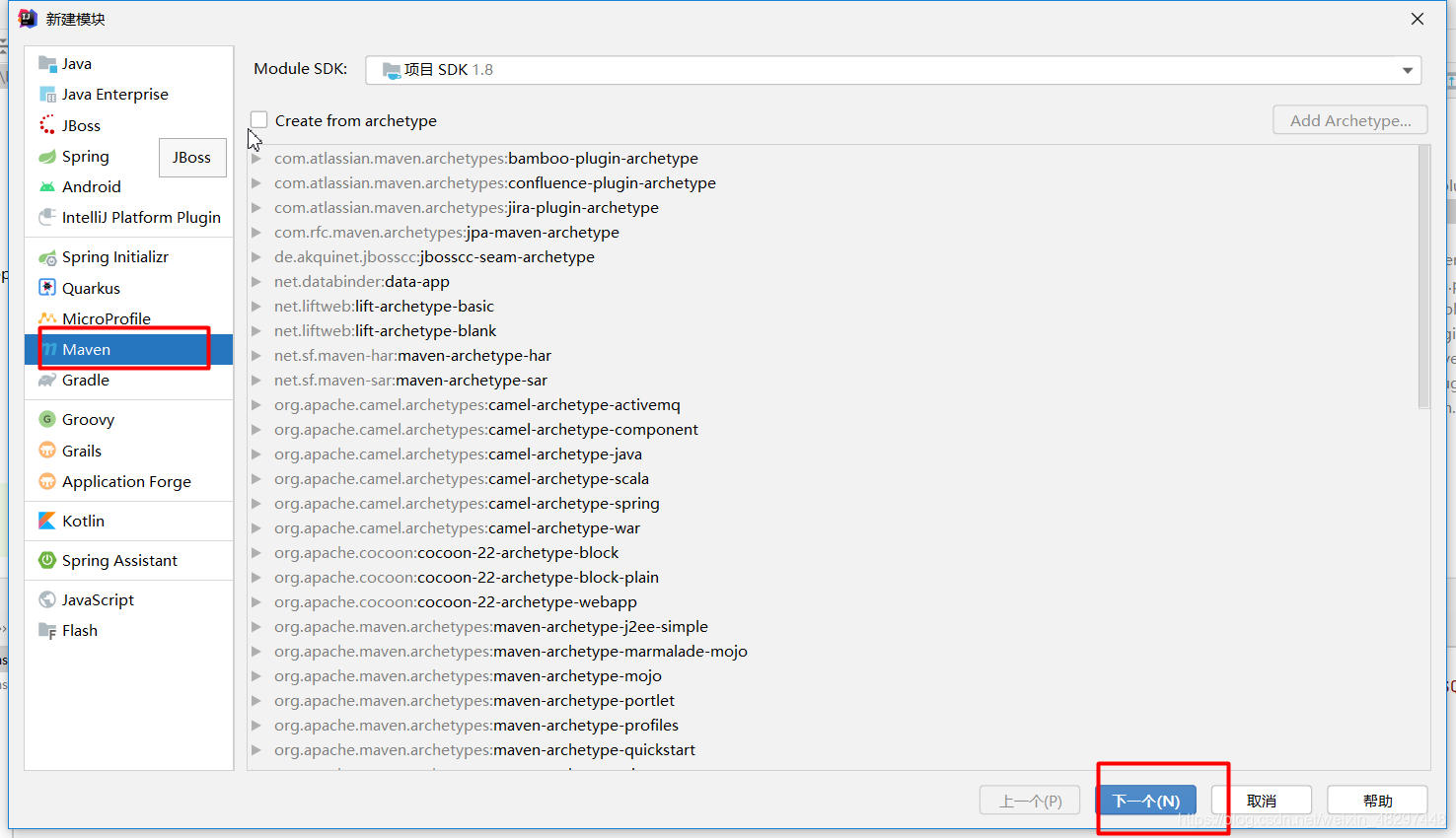Click the Maven icon in sidebar

tap(50, 350)
